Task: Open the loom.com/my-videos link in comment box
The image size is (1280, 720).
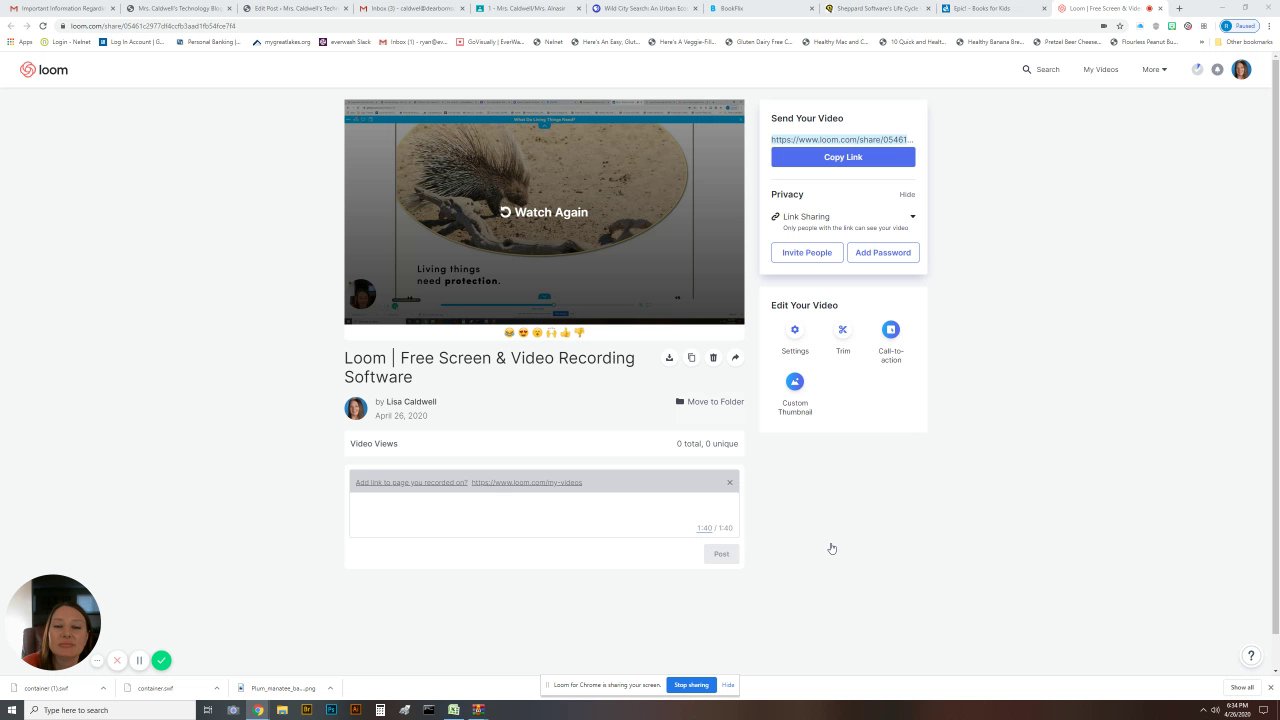Action: tap(527, 483)
